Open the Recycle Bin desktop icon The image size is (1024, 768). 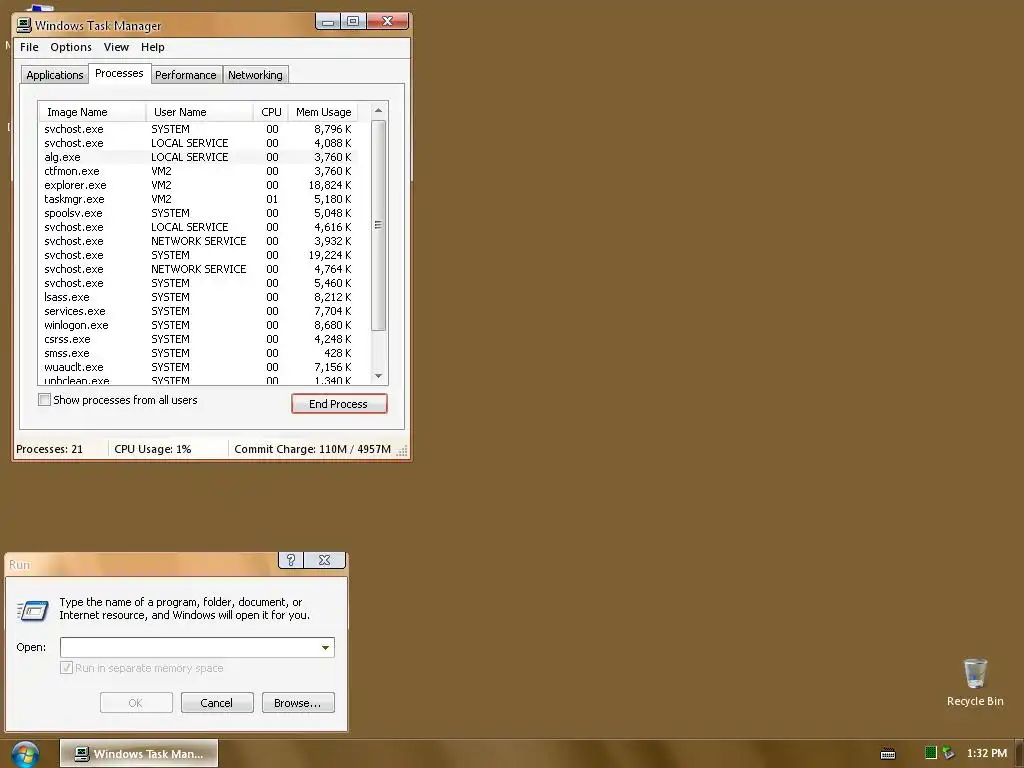tap(975, 682)
